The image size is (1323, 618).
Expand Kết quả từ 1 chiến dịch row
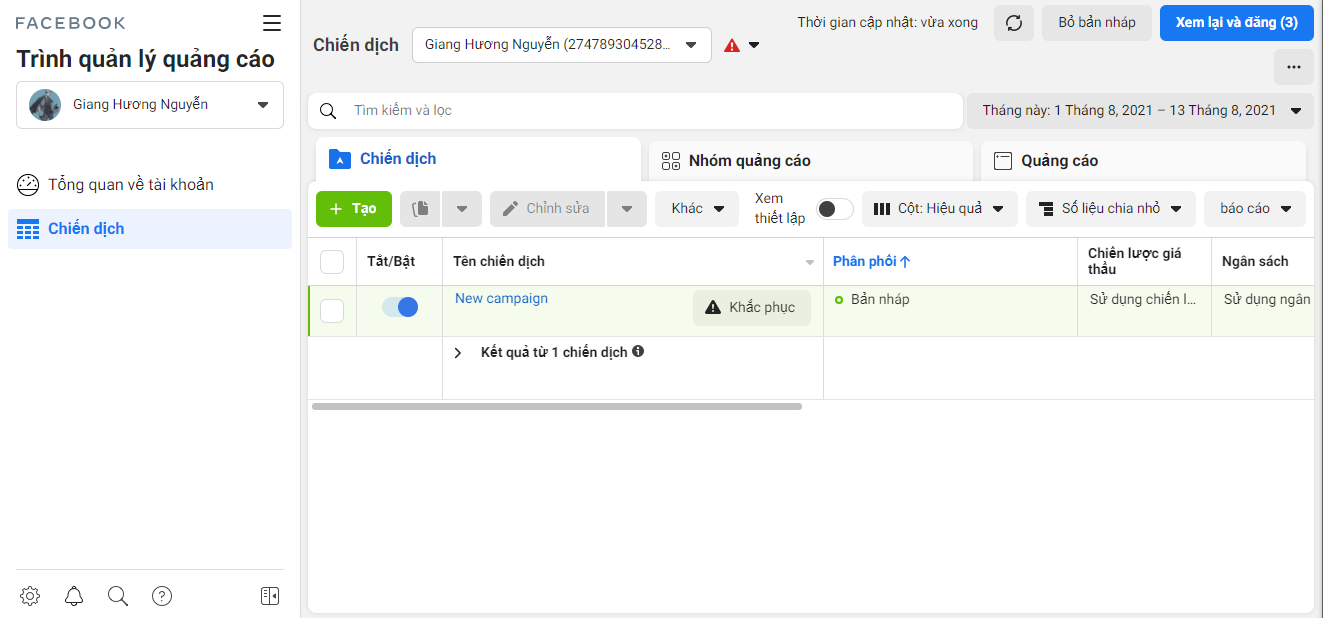tap(458, 353)
